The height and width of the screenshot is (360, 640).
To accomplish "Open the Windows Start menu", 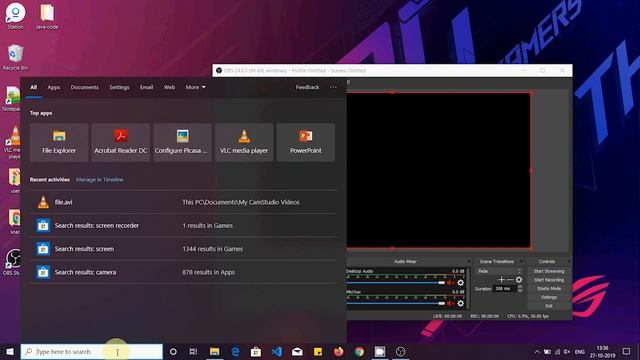I will coord(10,351).
